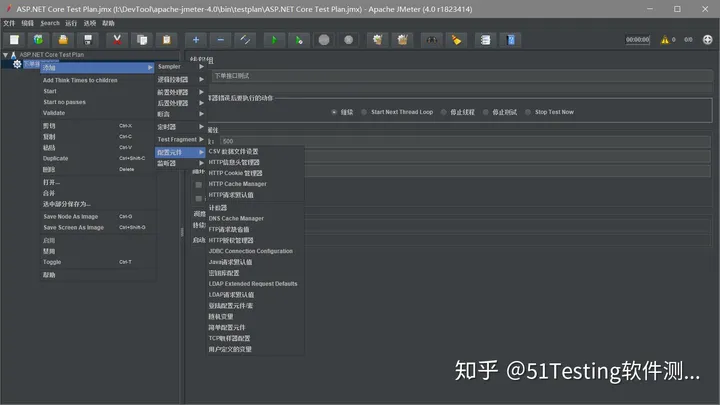720x405 pixels.
Task: Click the Toggle enable/disable toolbar icon
Action: (x=245, y=40)
